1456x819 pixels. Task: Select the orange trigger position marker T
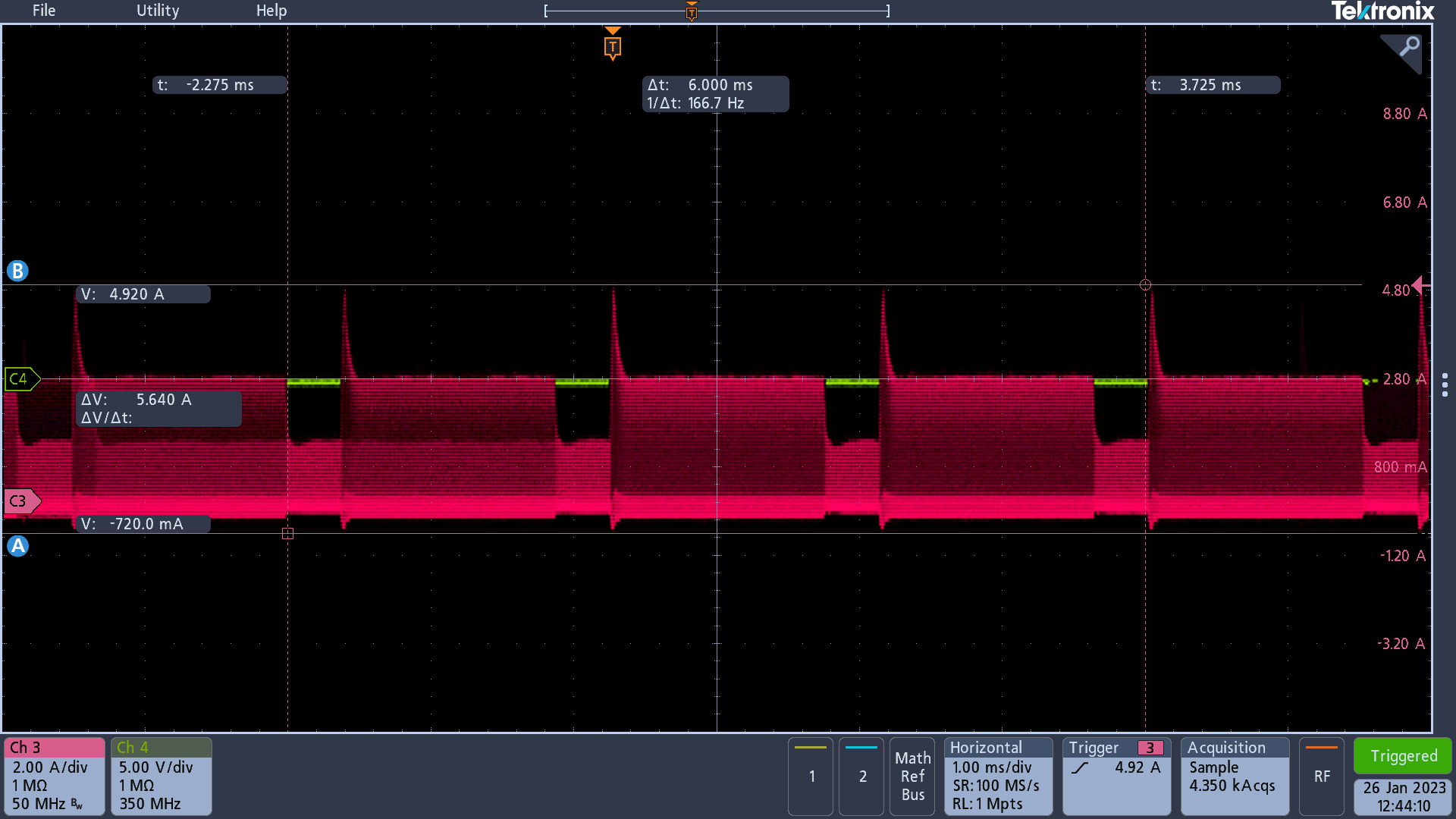pos(613,46)
